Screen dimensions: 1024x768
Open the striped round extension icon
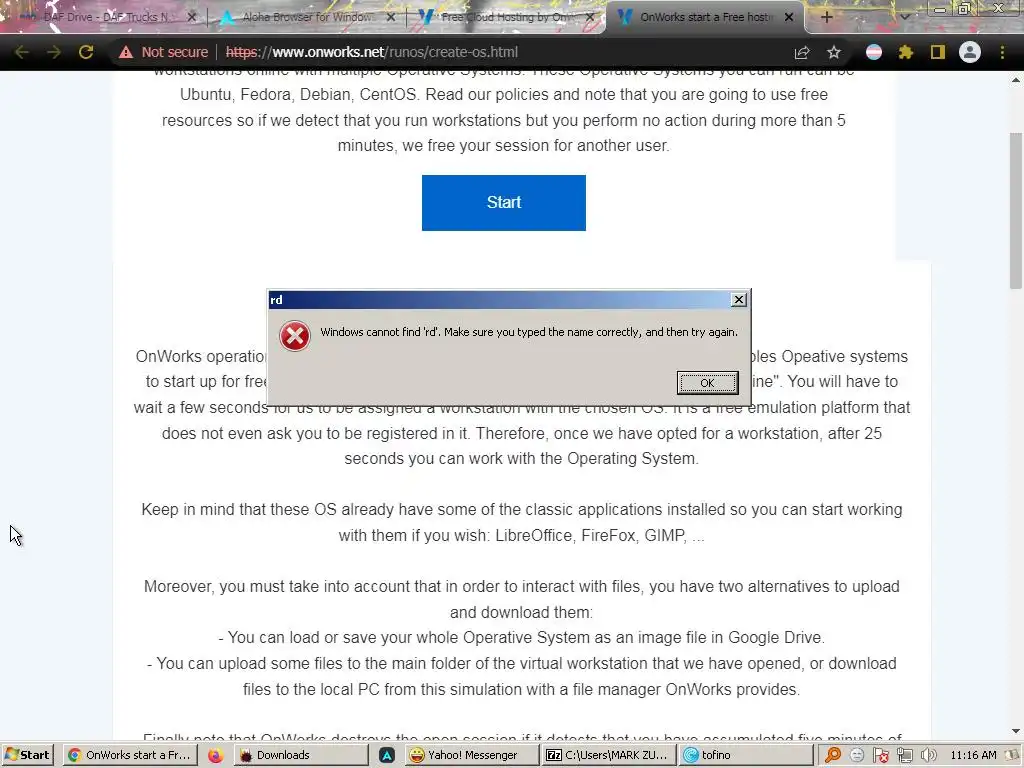tap(874, 52)
